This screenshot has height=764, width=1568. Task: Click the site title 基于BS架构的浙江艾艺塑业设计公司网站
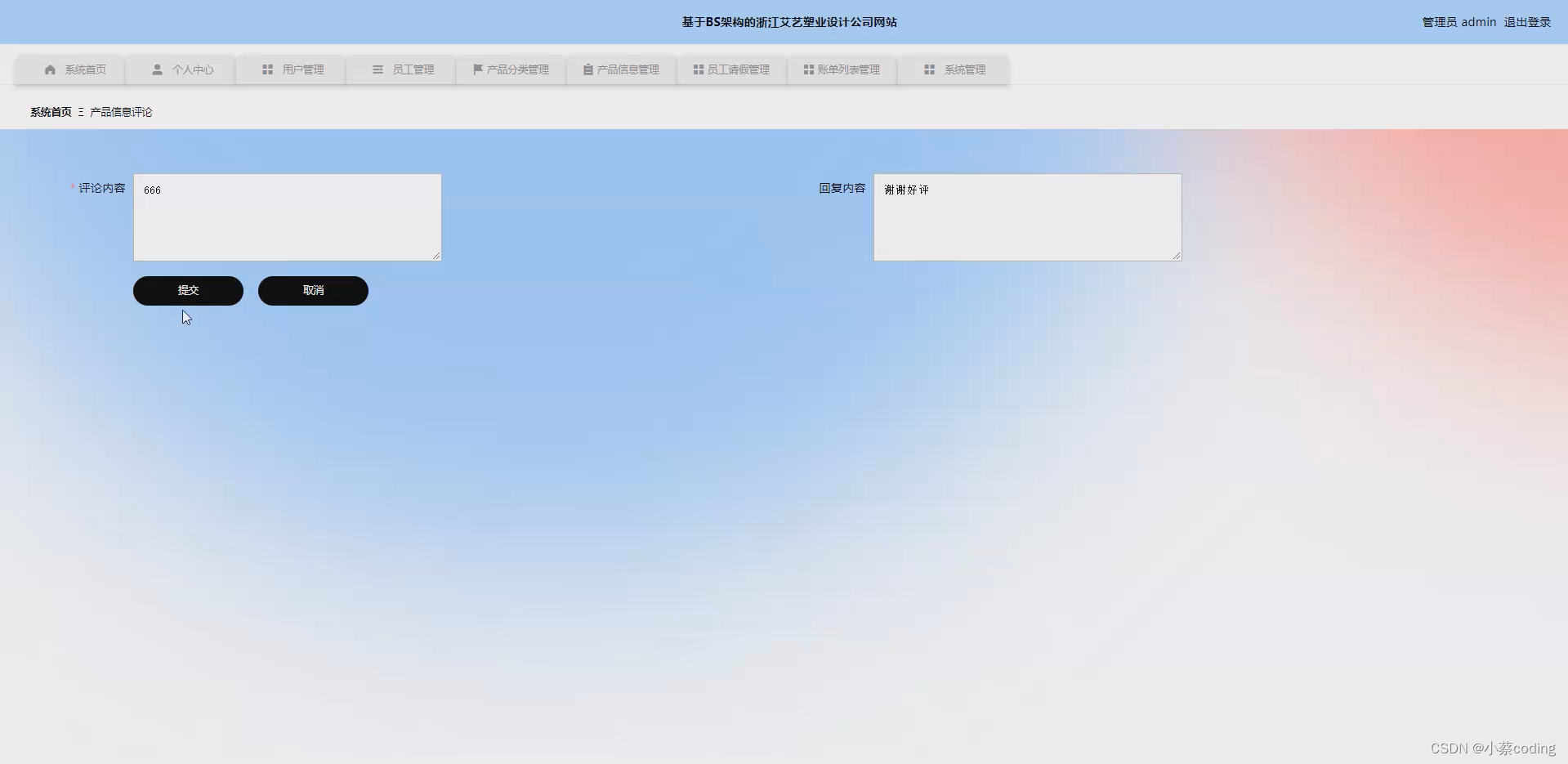pos(789,22)
